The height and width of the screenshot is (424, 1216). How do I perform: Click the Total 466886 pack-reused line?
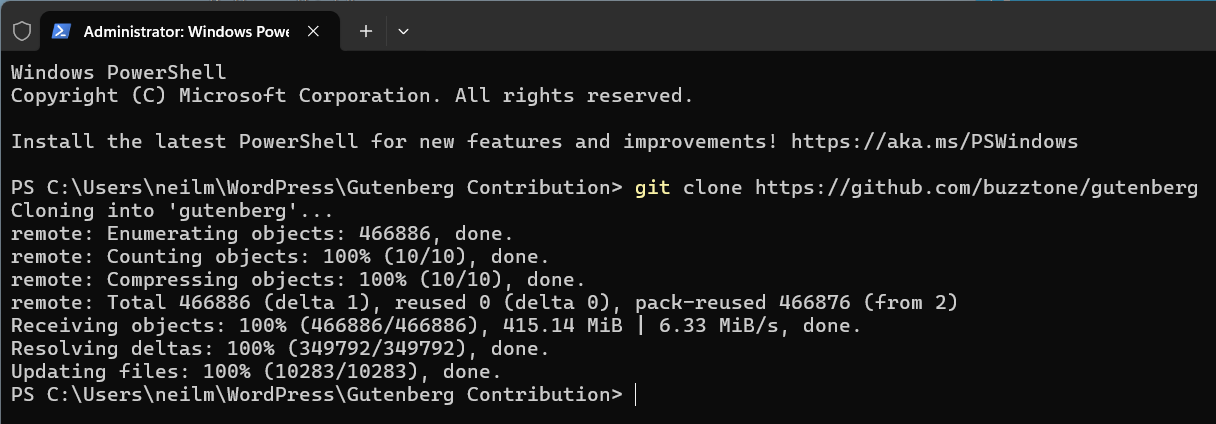tap(484, 302)
